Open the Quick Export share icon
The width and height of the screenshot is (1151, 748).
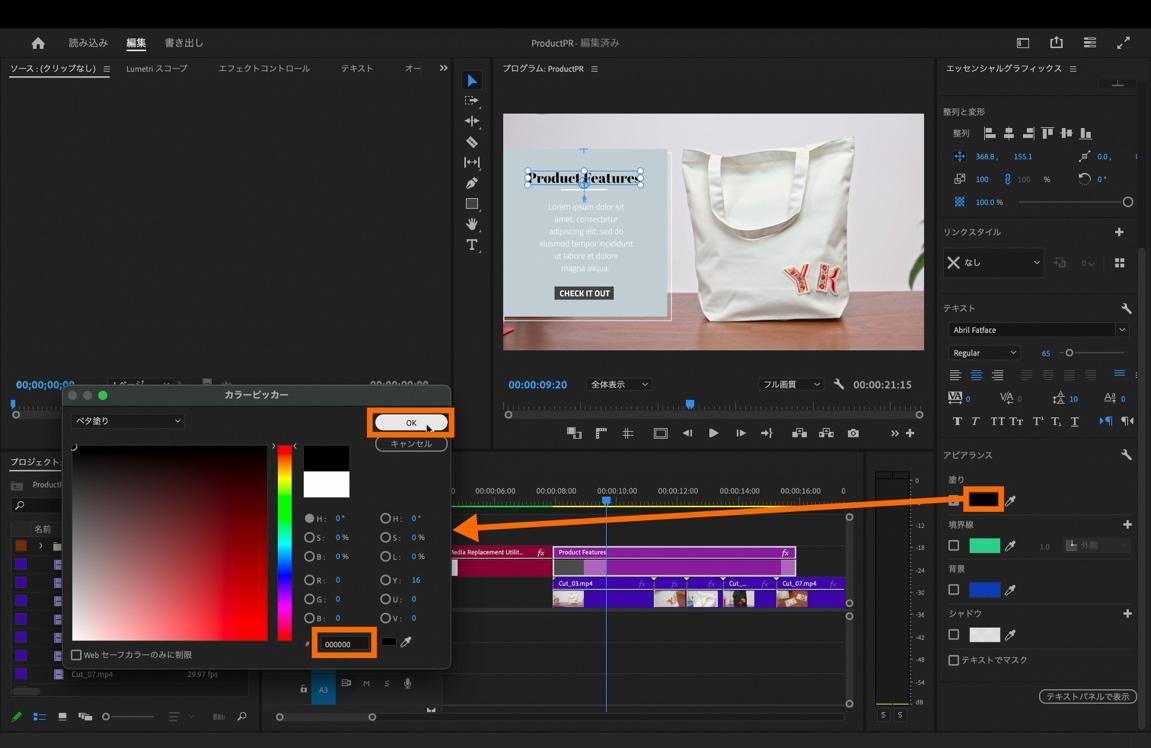point(1056,43)
